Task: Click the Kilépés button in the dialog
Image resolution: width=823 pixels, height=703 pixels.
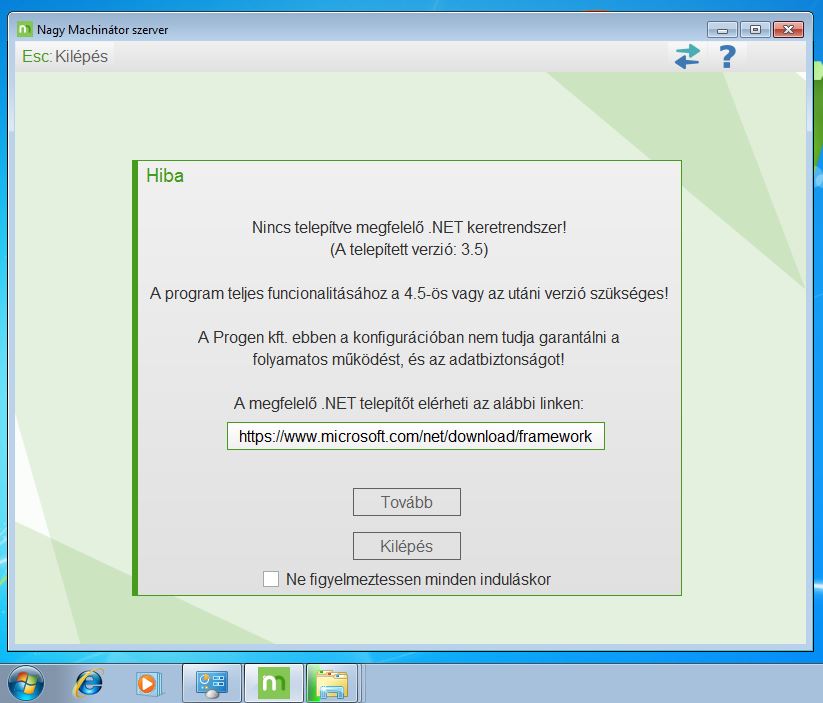Action: click(407, 546)
